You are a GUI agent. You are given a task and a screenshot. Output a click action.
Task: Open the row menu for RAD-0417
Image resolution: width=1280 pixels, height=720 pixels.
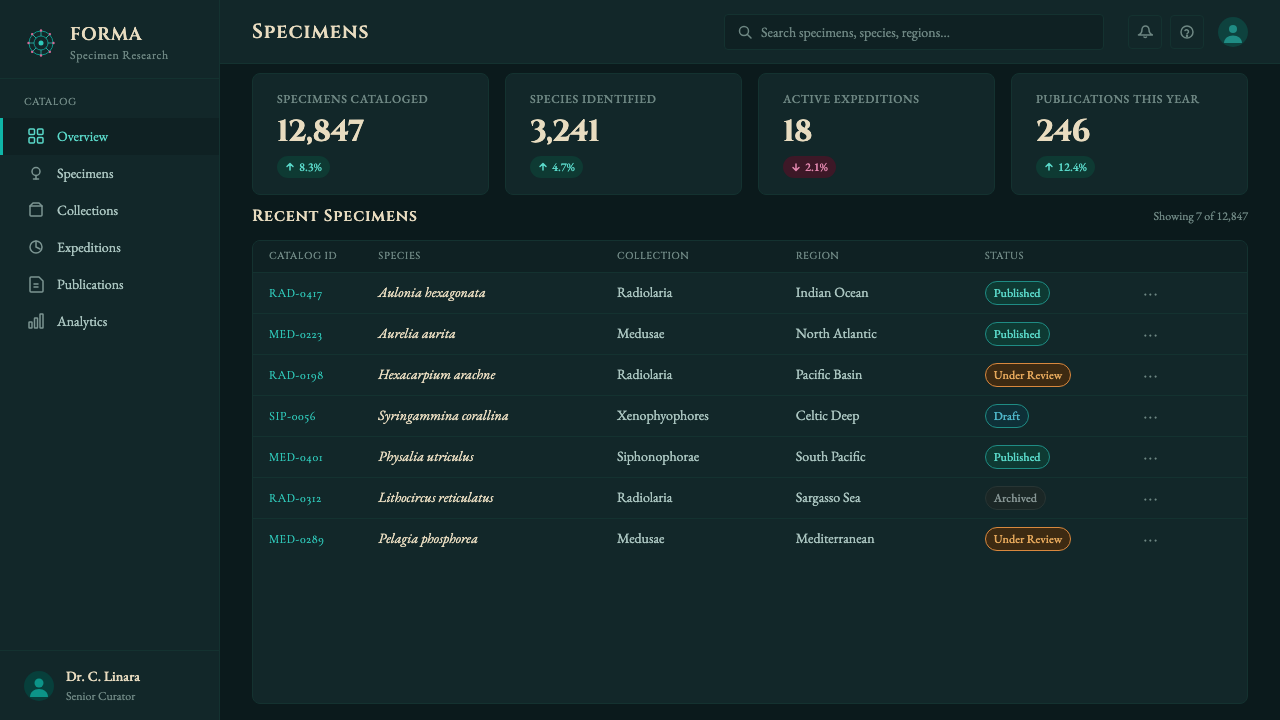(1150, 294)
